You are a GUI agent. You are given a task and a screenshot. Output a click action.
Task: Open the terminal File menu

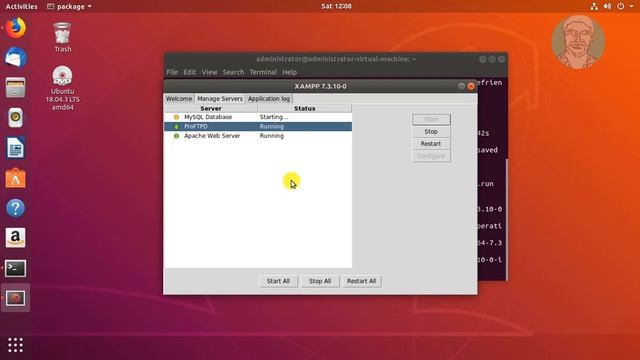pyautogui.click(x=172, y=72)
